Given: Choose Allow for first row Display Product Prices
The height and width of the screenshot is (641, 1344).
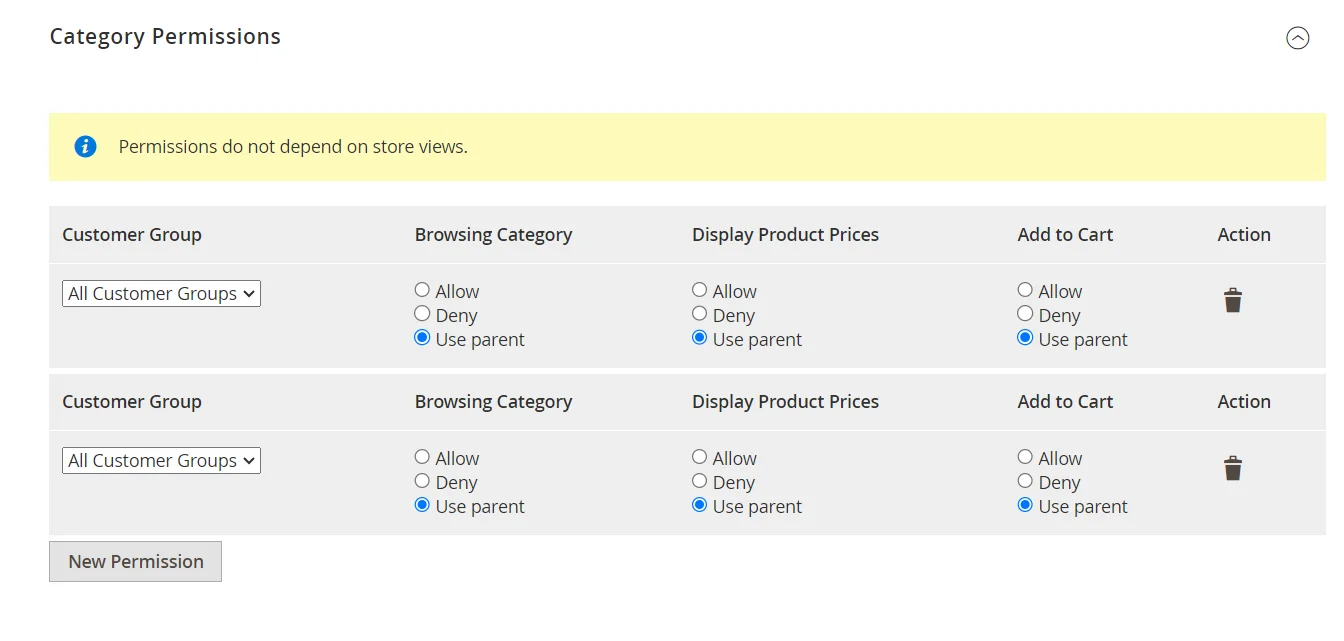Looking at the screenshot, I should point(699,289).
